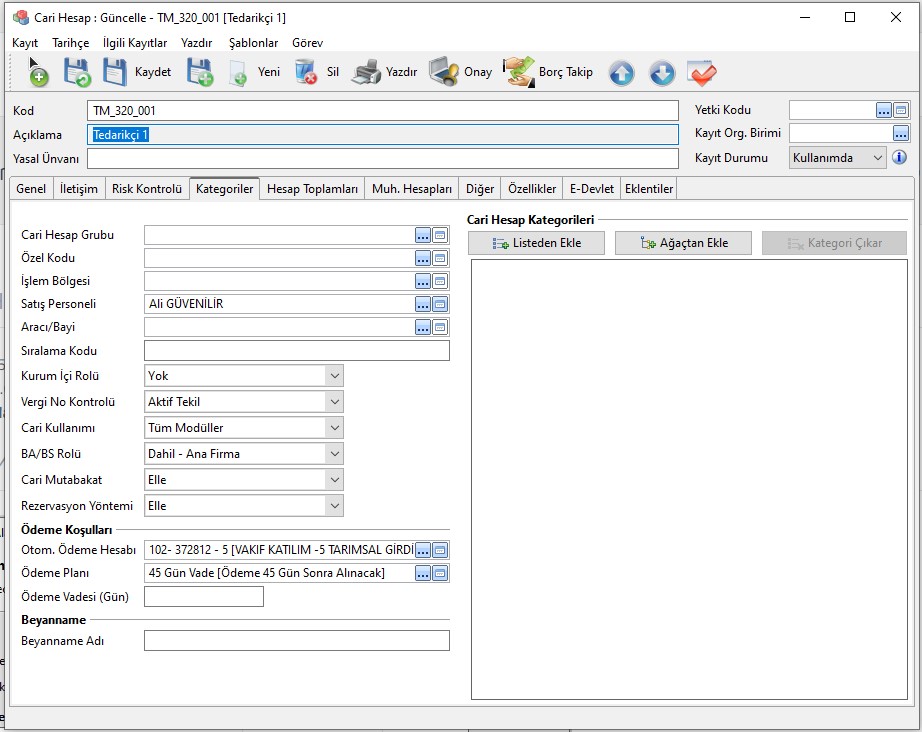Click the Kaydet save icon in toolbar
The width and height of the screenshot is (922, 732).
tap(116, 72)
